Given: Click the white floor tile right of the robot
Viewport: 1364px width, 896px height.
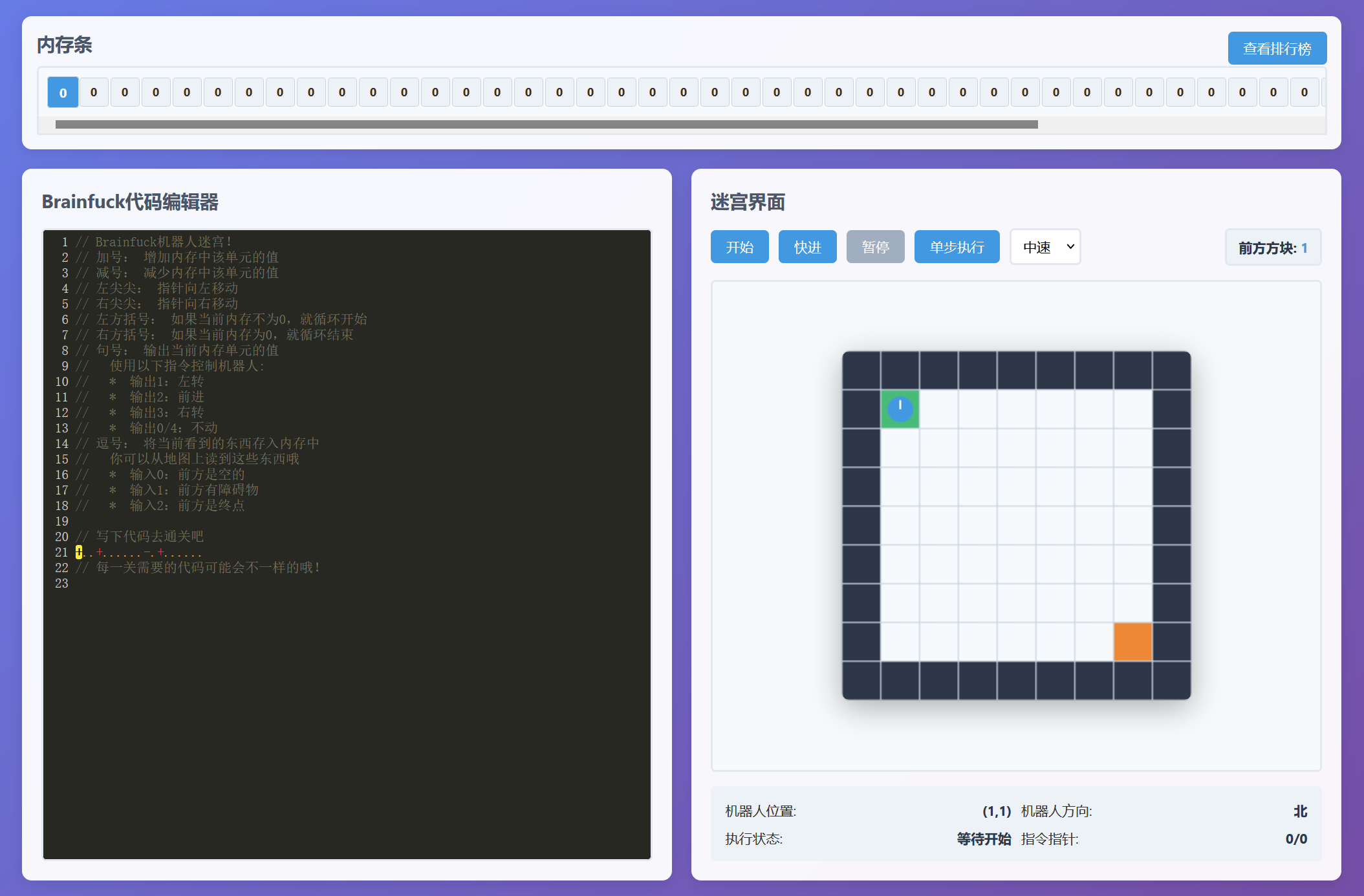Looking at the screenshot, I should click(938, 409).
